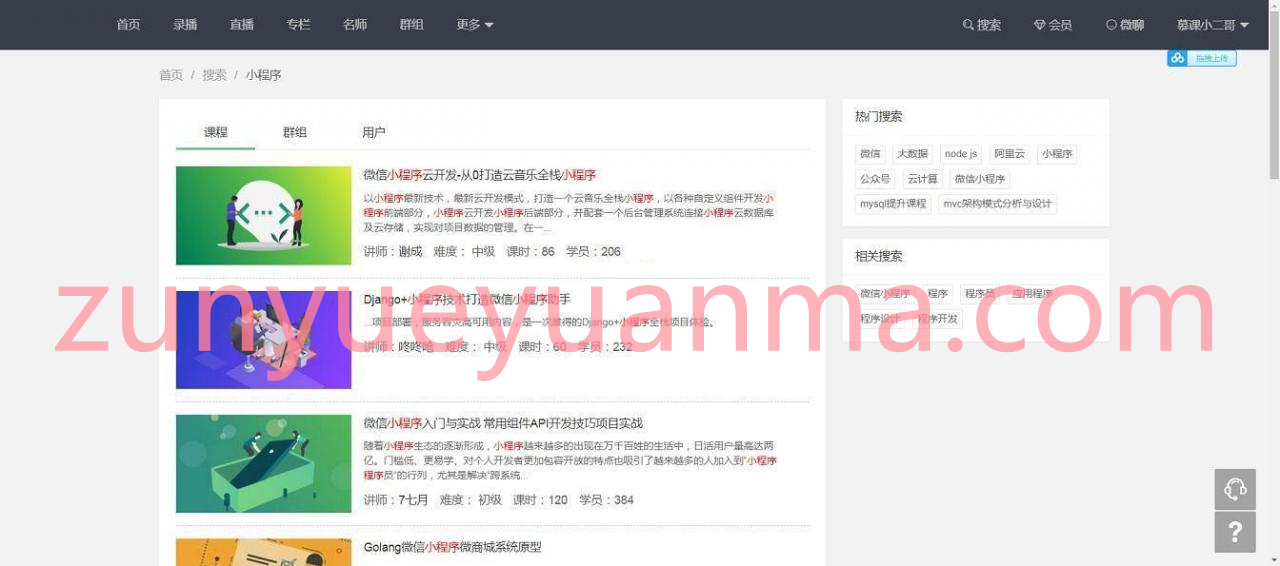1280x566 pixels.
Task: Go to 首页 in the top navigation
Action: click(x=128, y=25)
